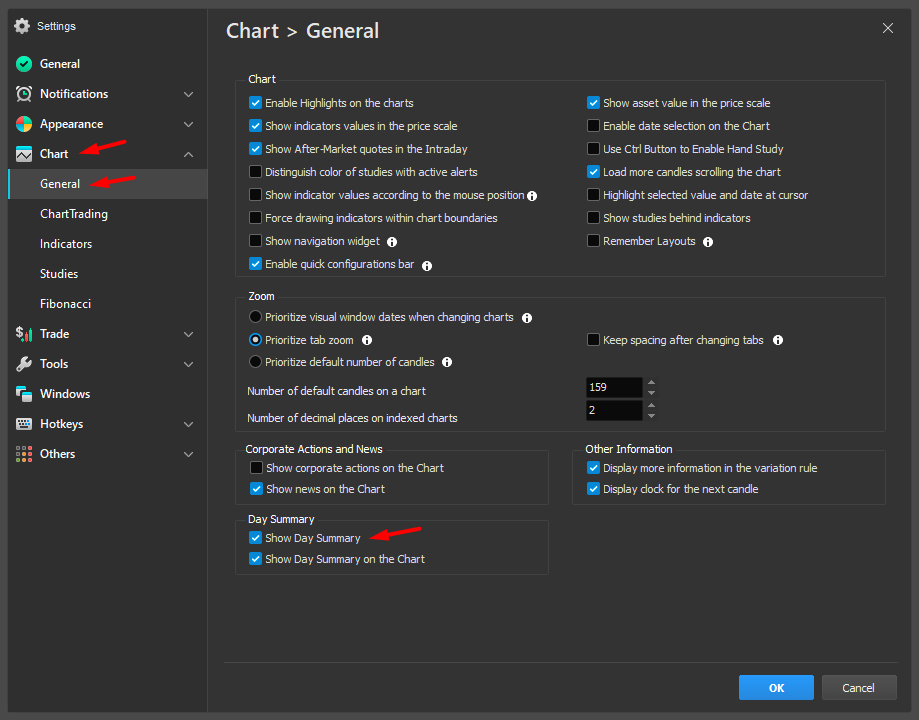Click the Windows overlapping panels icon
The height and width of the screenshot is (720, 919).
click(x=24, y=394)
